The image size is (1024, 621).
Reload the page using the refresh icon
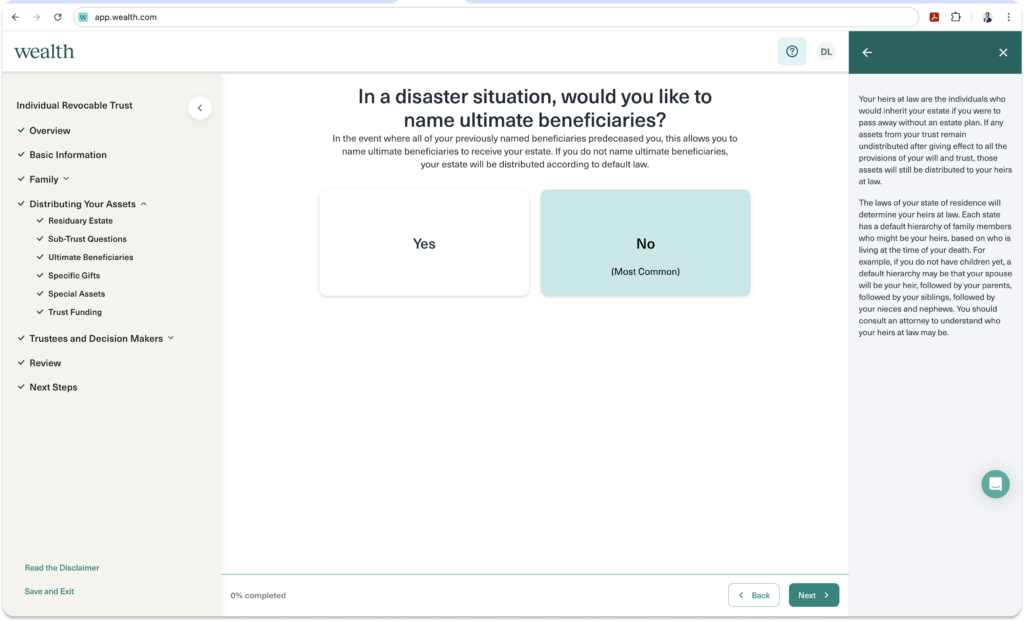[x=57, y=16]
